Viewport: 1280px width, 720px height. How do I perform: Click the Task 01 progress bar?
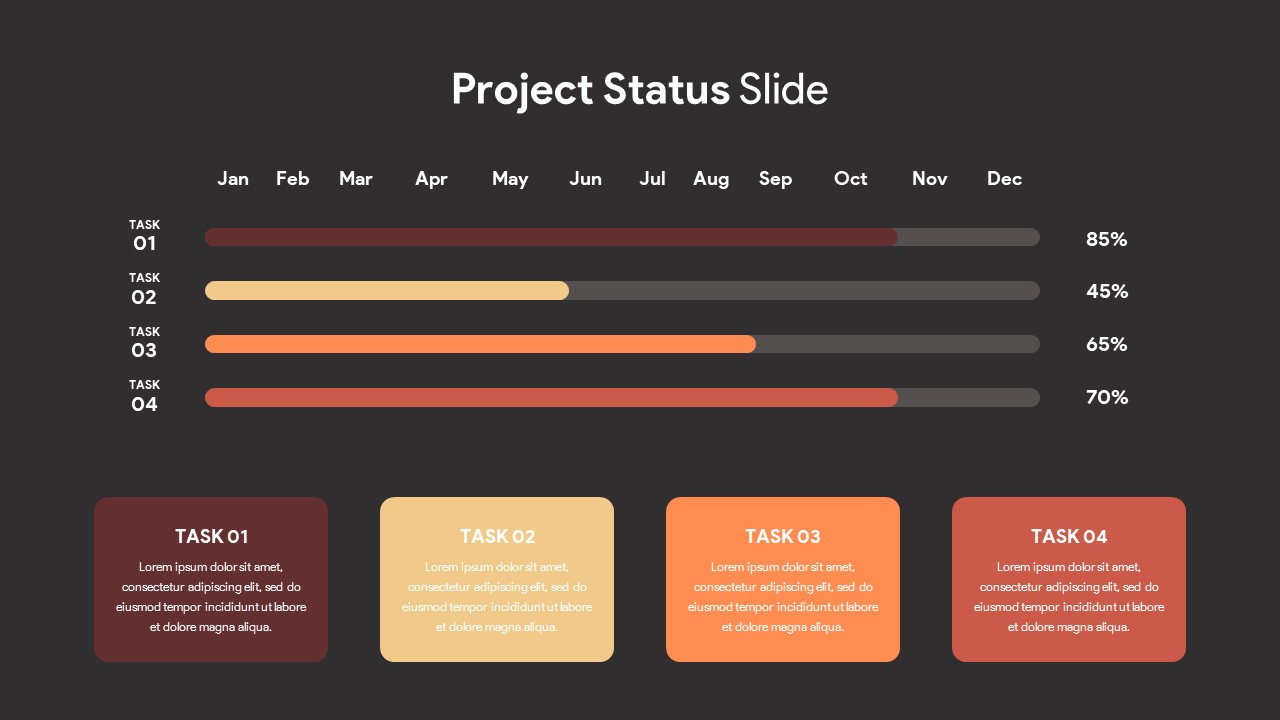click(622, 237)
